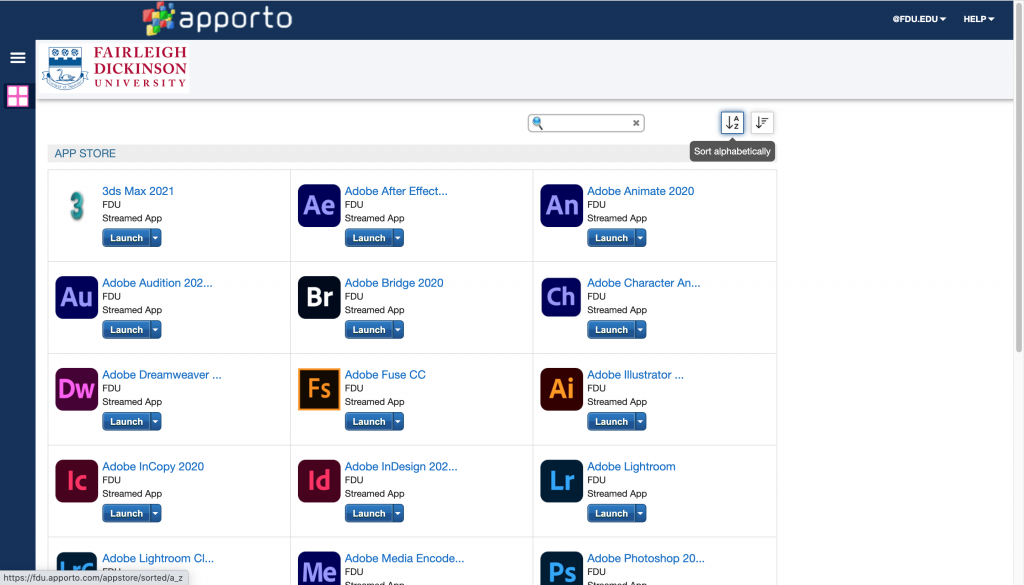Open the 3ds Max 2021 title link
The image size is (1024, 585).
138,191
